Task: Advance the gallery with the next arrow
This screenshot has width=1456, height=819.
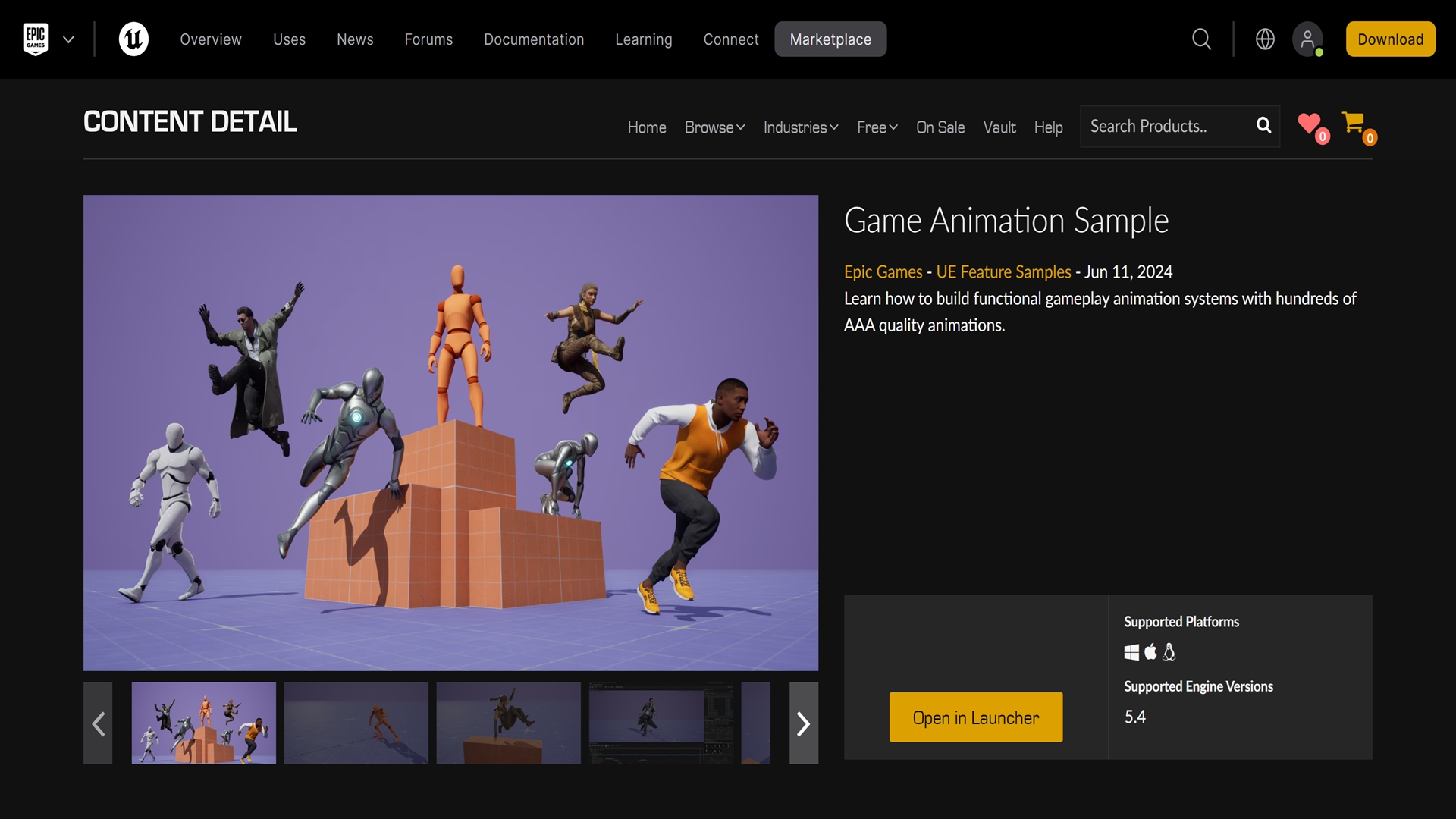Action: (x=803, y=723)
